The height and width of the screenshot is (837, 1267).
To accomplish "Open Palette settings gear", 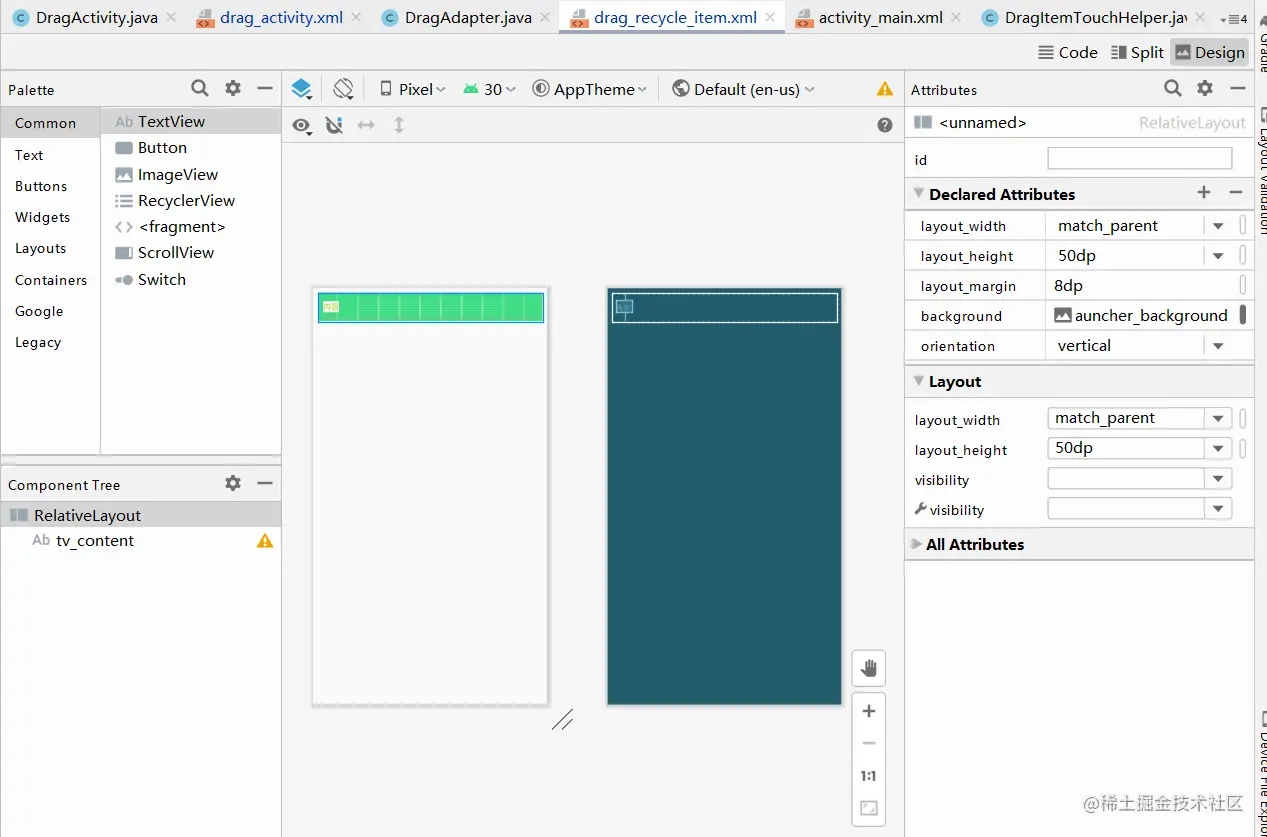I will point(233,88).
